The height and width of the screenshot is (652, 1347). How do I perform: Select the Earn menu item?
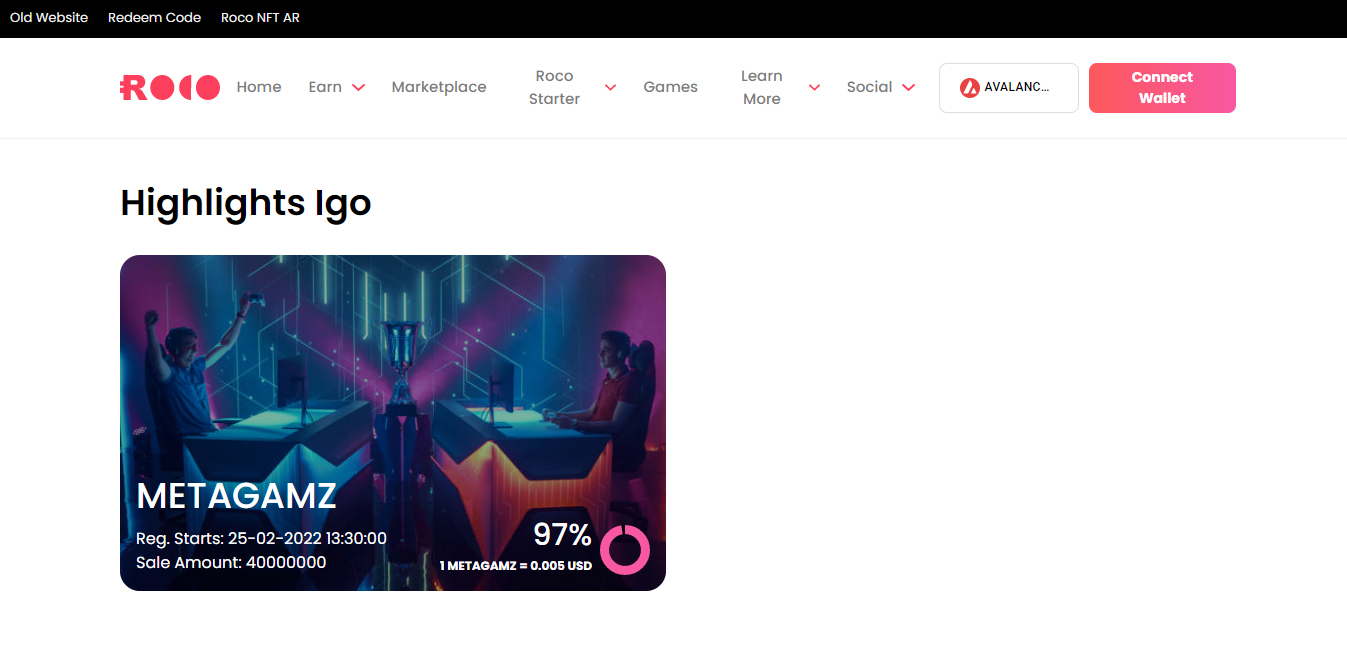point(325,87)
